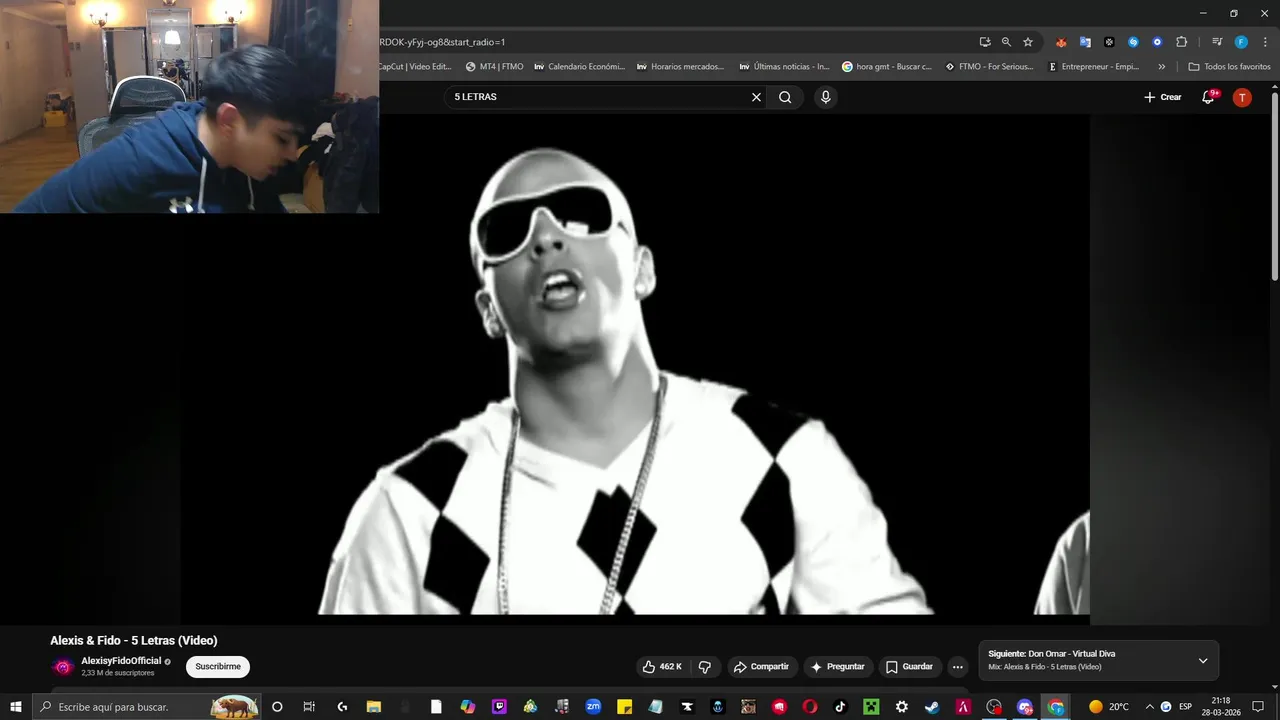Open the Chrome profile F avatar
Viewport: 1280px width, 720px height.
(1241, 42)
